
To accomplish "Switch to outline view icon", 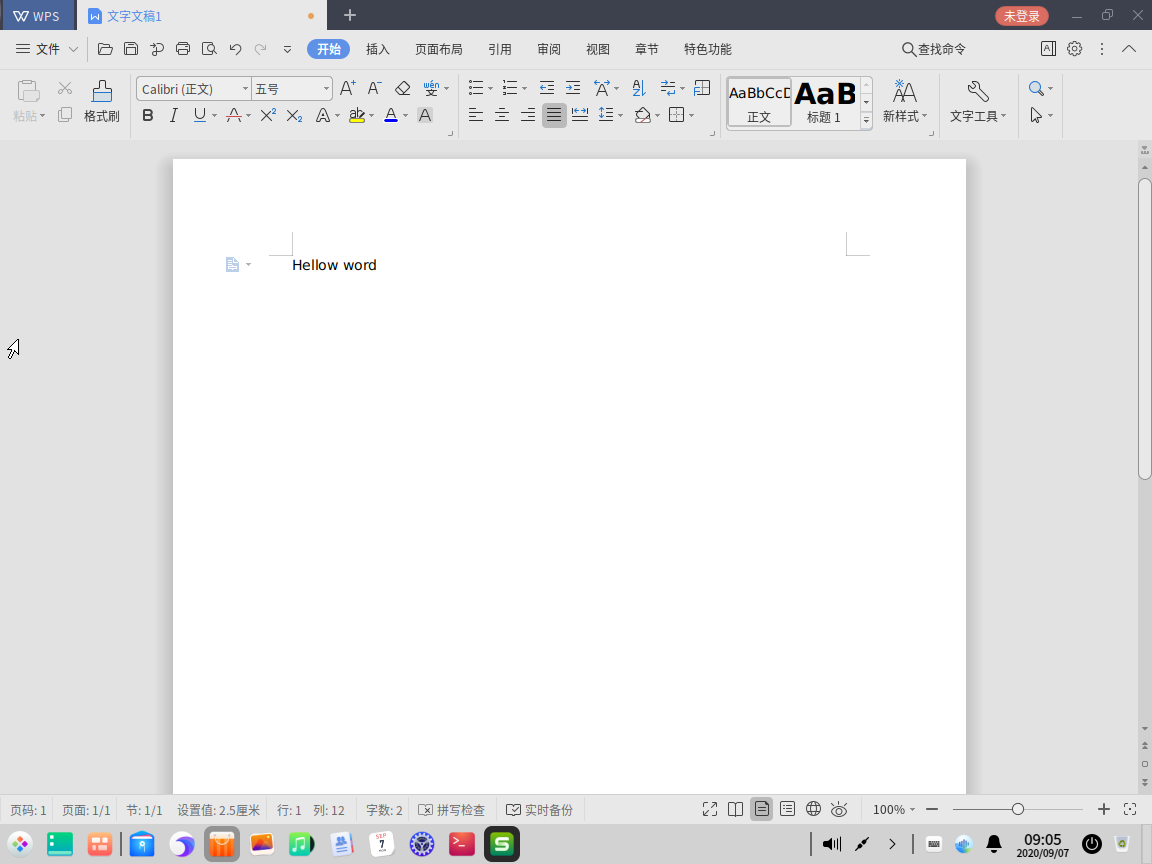I will (788, 810).
